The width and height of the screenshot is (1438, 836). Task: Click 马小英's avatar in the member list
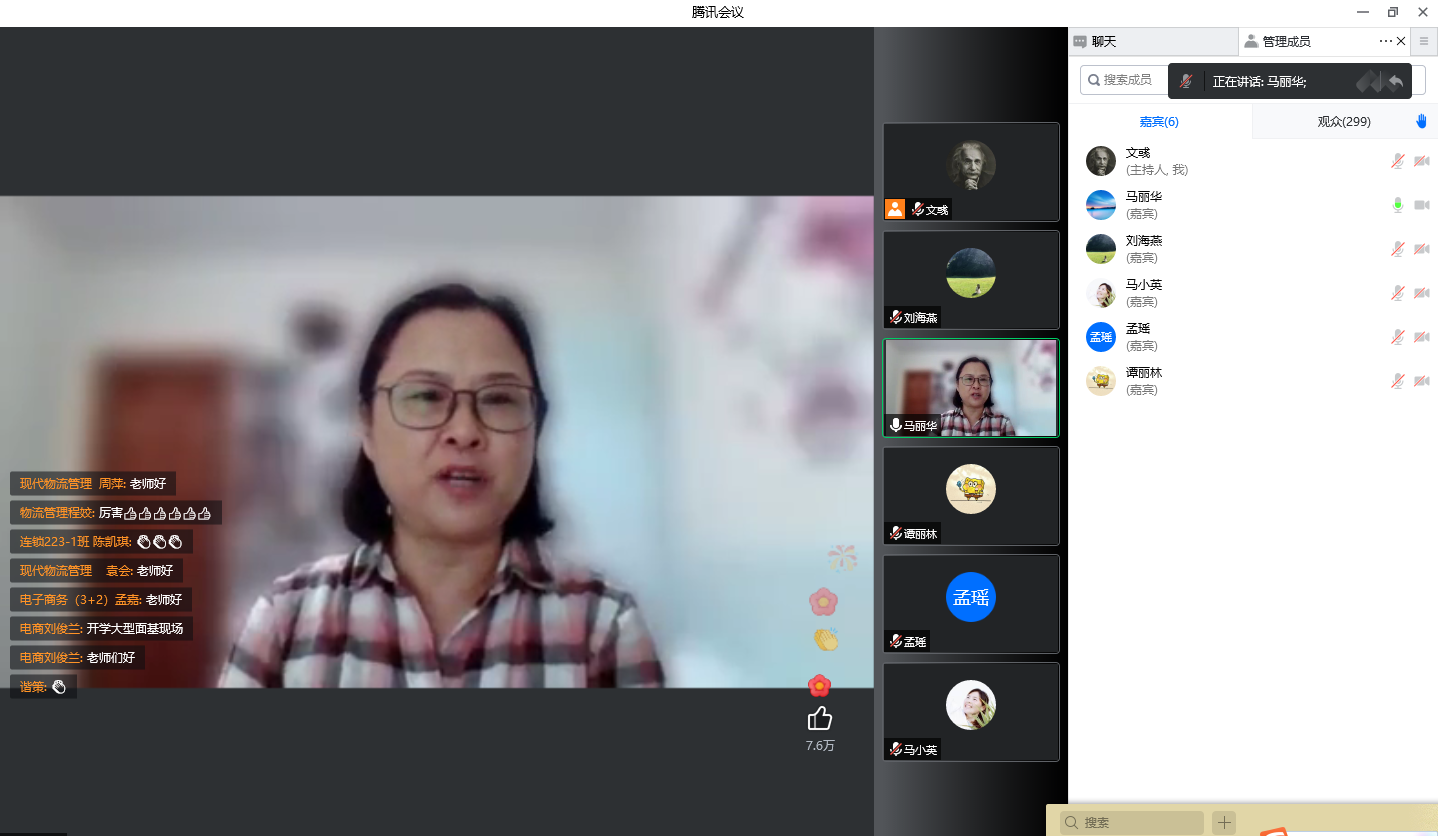[x=1101, y=293]
